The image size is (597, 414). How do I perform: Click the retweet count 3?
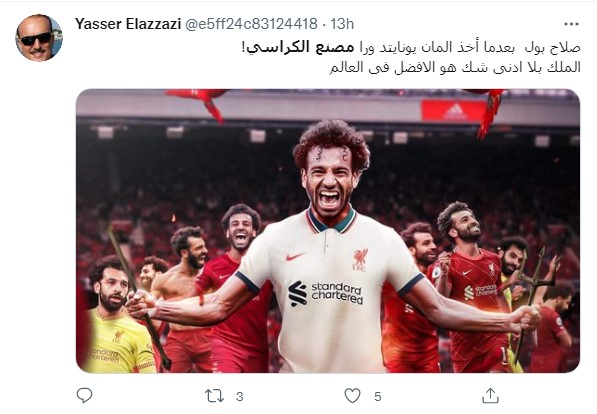pyautogui.click(x=239, y=396)
